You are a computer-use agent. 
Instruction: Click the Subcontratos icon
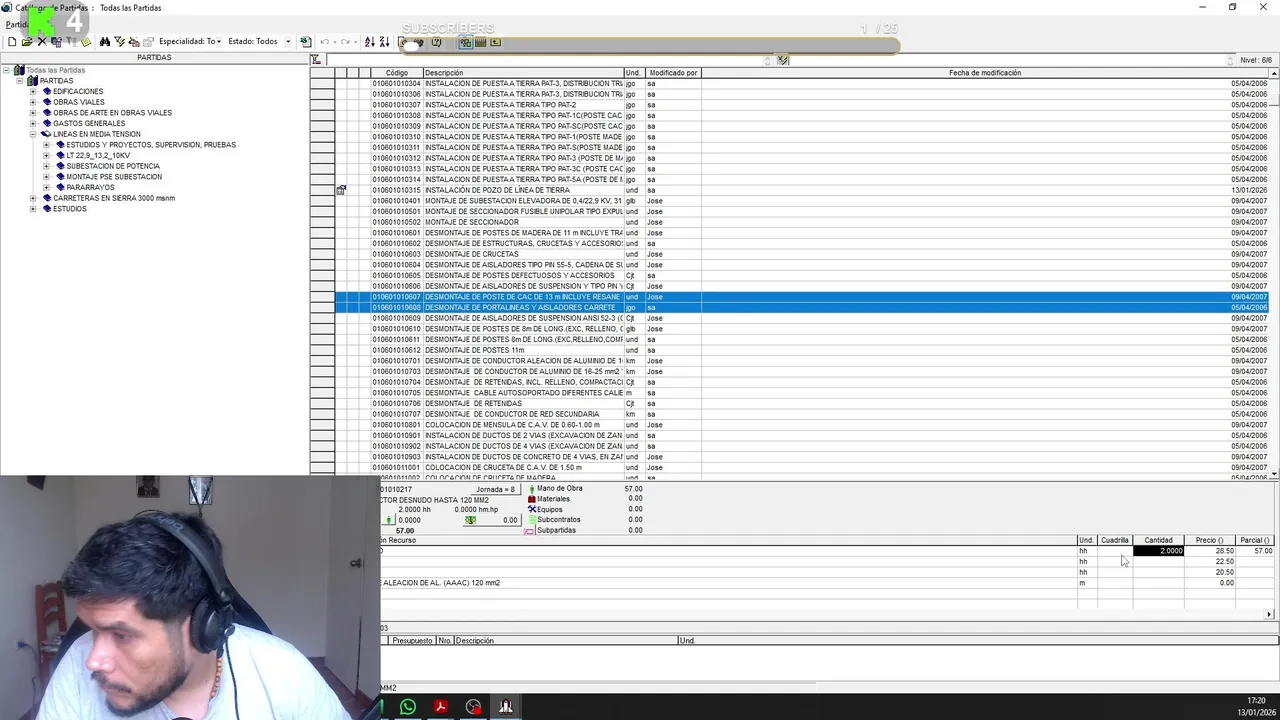(x=531, y=520)
